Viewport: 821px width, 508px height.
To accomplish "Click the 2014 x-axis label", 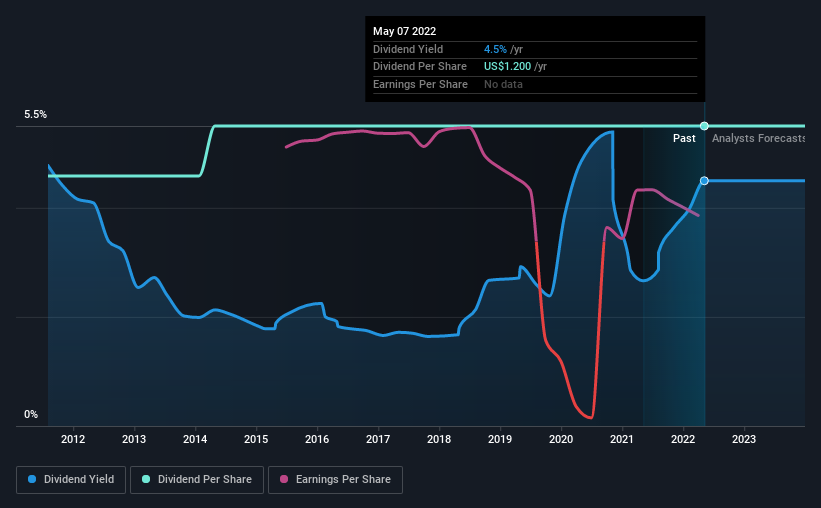I will pos(195,439).
